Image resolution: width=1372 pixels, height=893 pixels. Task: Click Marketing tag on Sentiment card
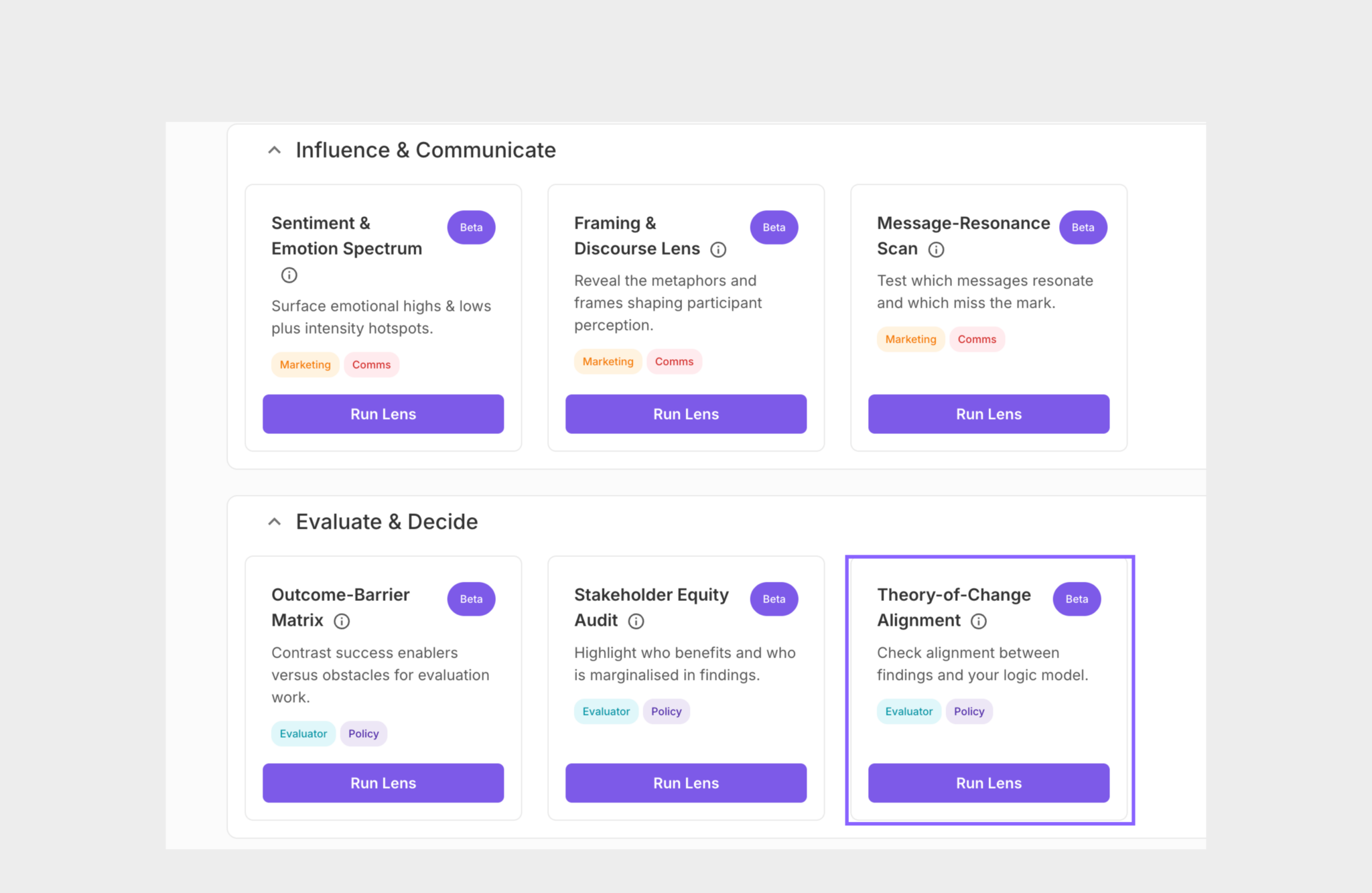point(305,365)
